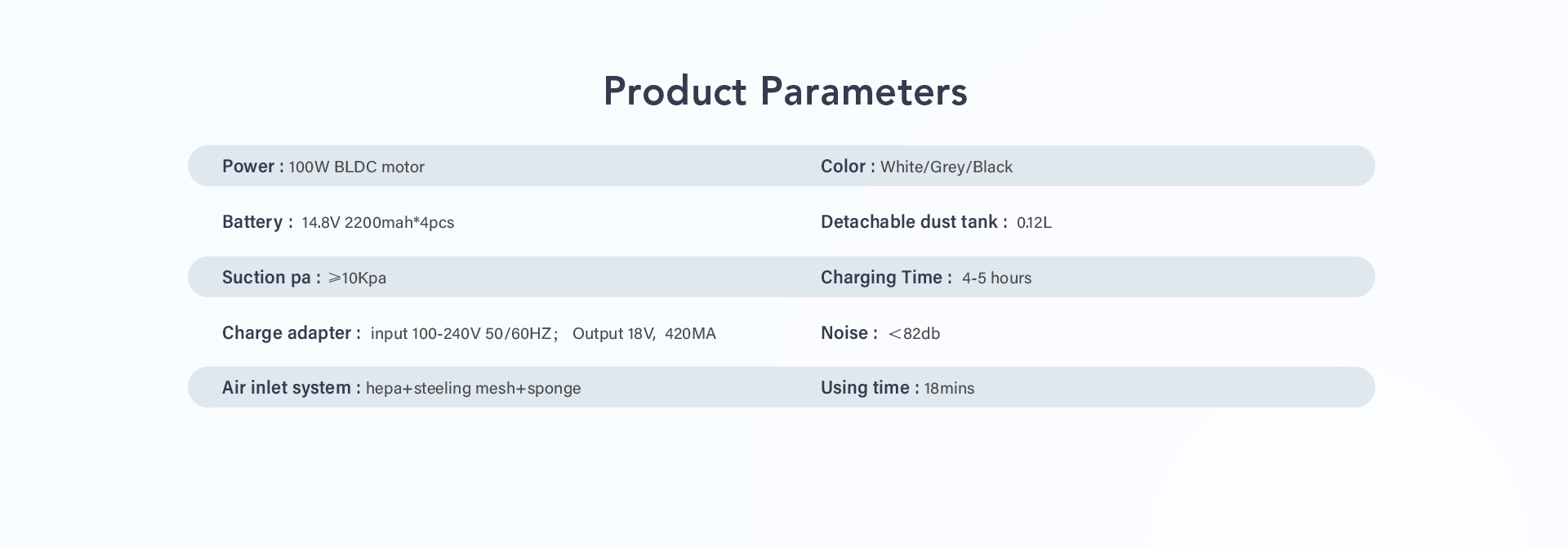Click the 18mins using time value
The width and height of the screenshot is (1568, 548).
click(x=949, y=389)
